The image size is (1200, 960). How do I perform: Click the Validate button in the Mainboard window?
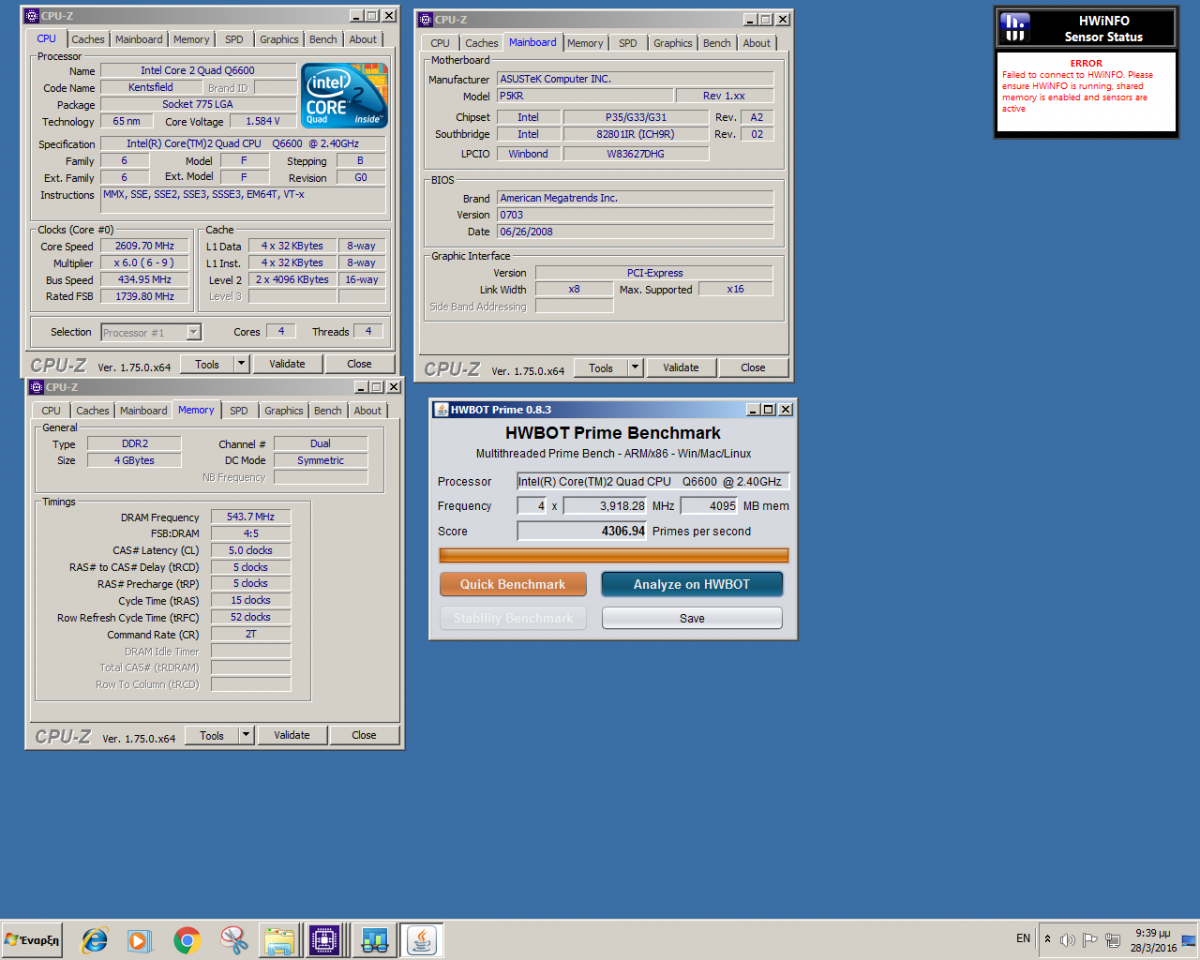point(681,368)
